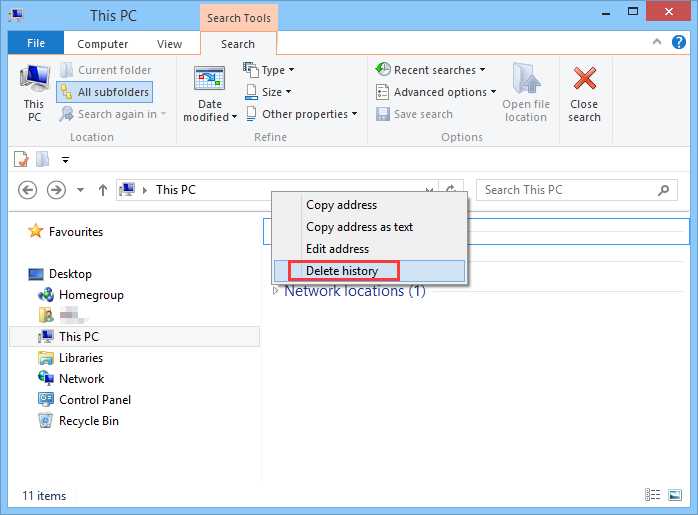
Task: Click This PC in address bar
Action: click(175, 190)
